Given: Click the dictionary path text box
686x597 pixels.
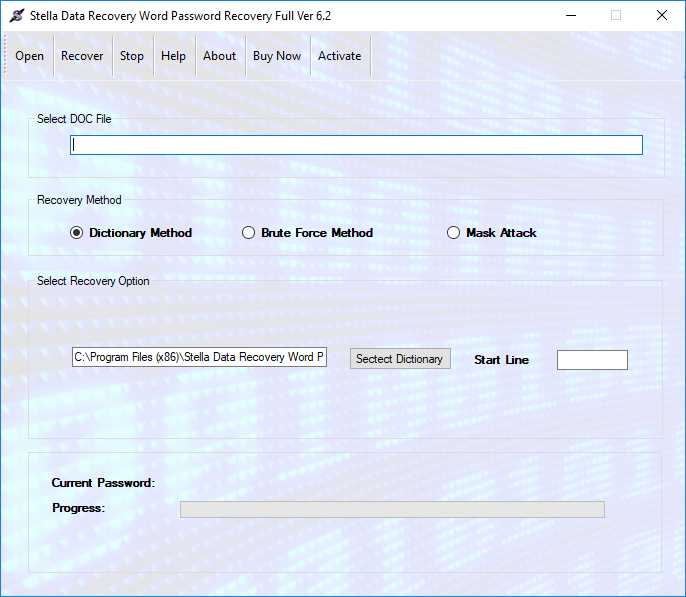Looking at the screenshot, I should (x=199, y=357).
